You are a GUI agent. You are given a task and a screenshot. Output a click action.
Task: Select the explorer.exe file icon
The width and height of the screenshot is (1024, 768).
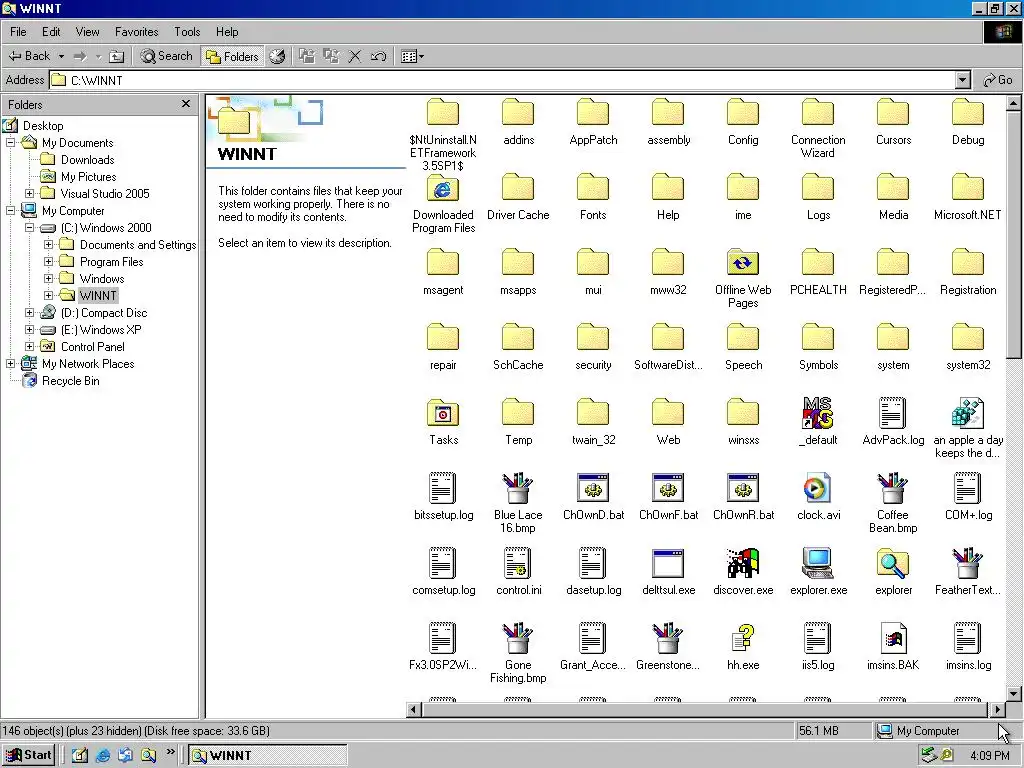point(818,563)
